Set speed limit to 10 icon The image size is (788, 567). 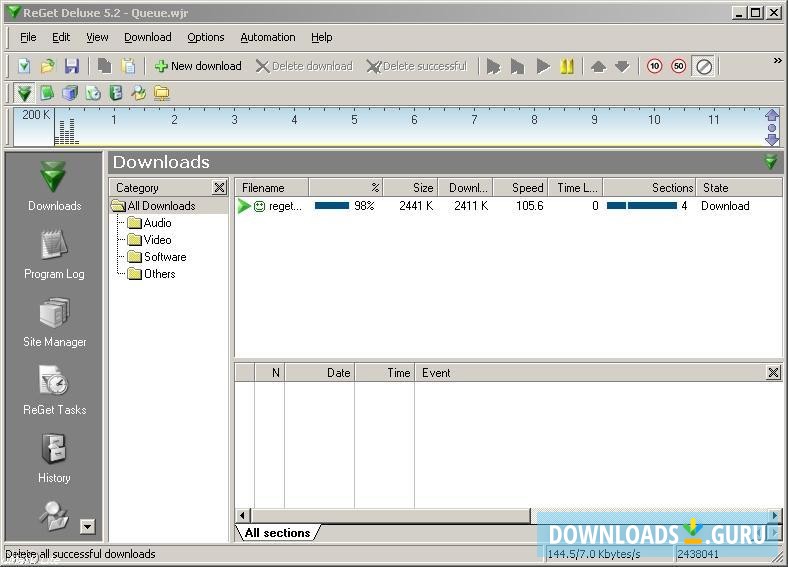tap(655, 66)
